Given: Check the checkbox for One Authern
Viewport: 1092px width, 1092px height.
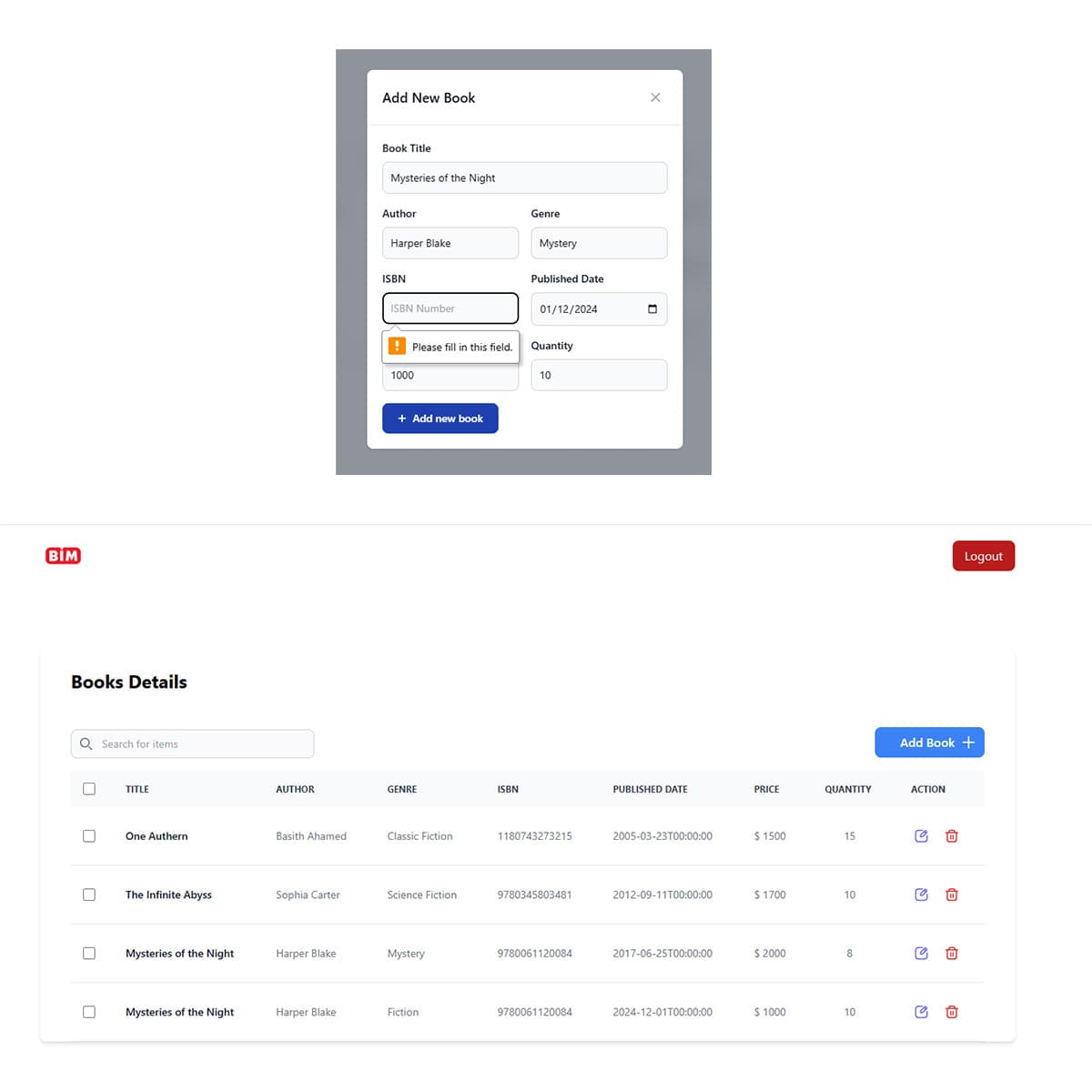Looking at the screenshot, I should click(88, 835).
